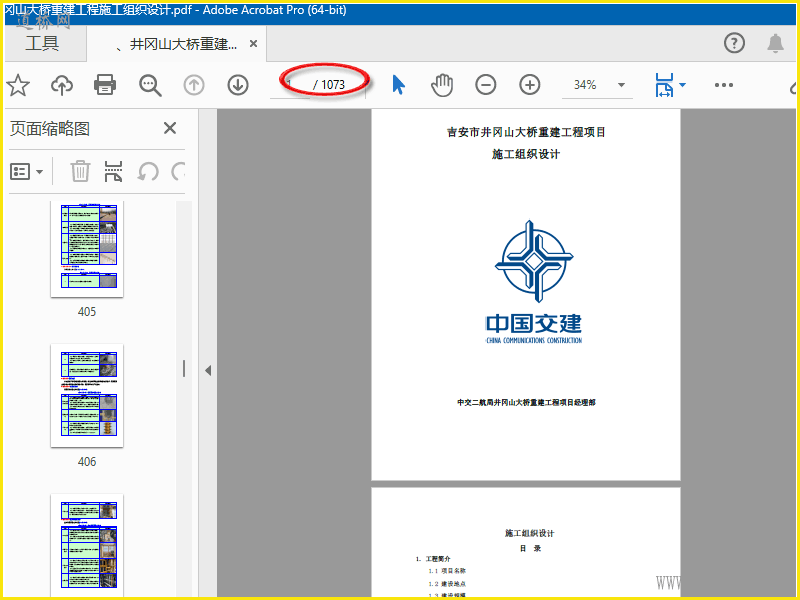
Task: Select the thumbnail below page 406
Action: coord(87,546)
